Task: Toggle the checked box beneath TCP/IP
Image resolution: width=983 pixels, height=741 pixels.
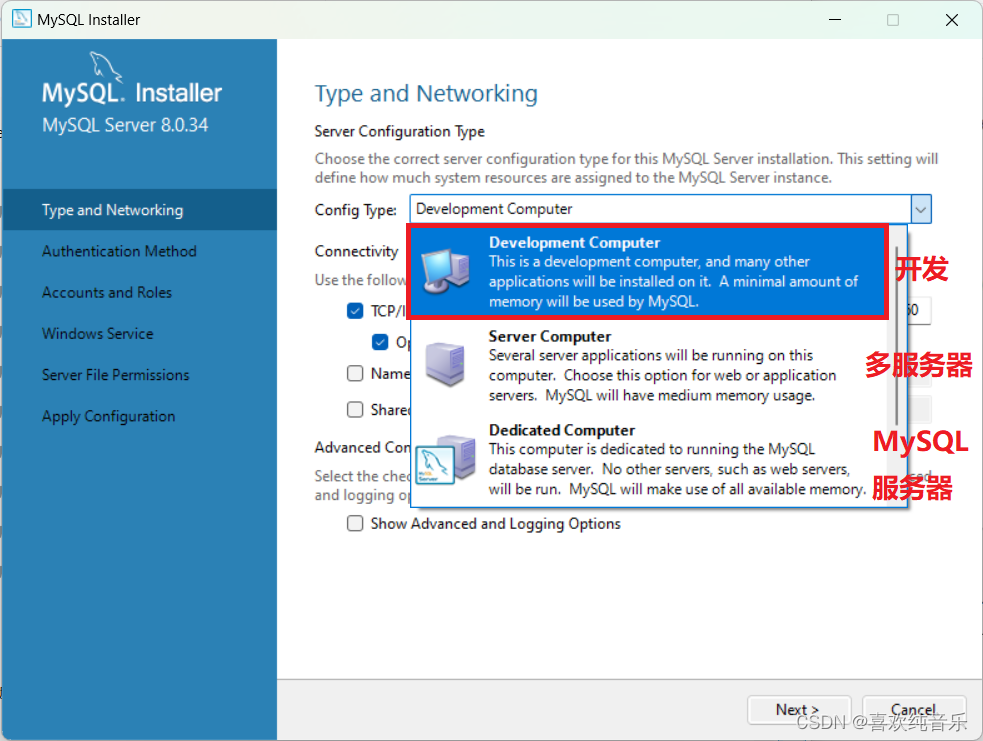Action: point(380,342)
